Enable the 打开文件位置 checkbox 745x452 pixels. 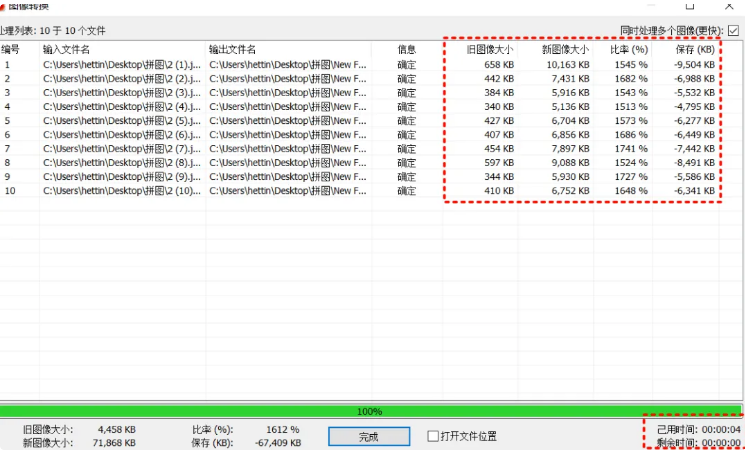pyautogui.click(x=434, y=436)
